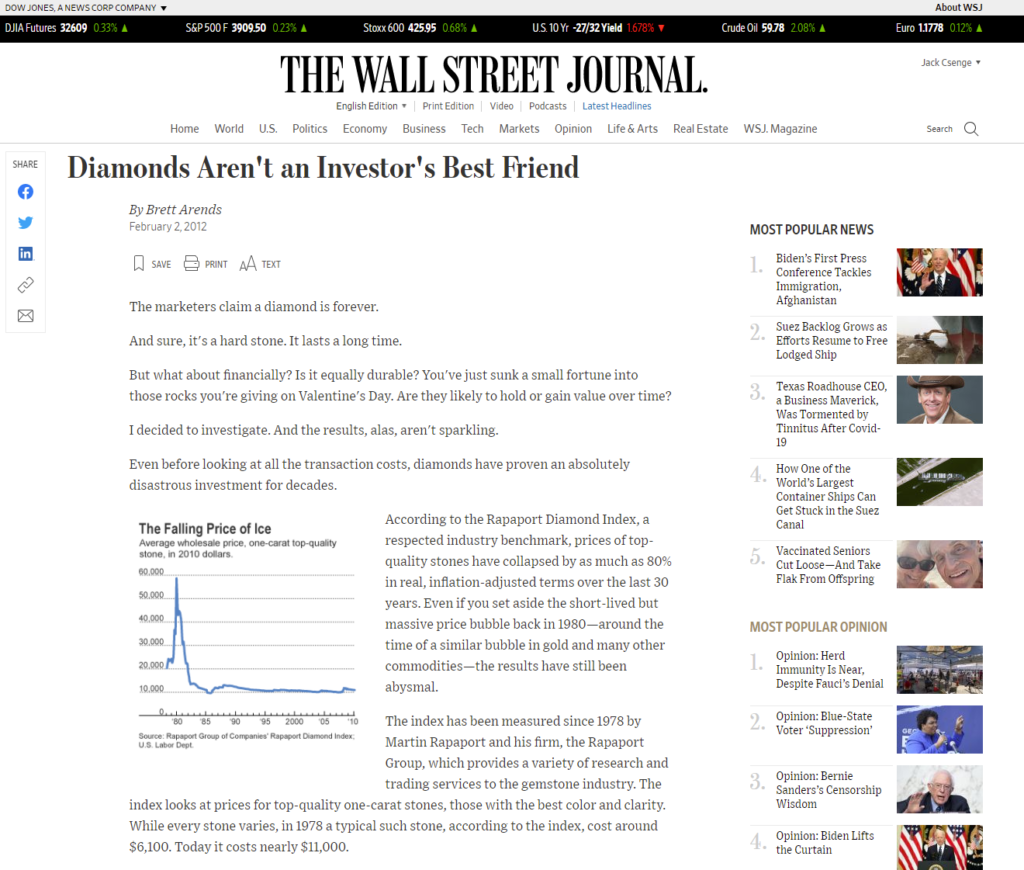Read Biden's First Press Conference article
The width and height of the screenshot is (1024, 870).
click(x=824, y=279)
